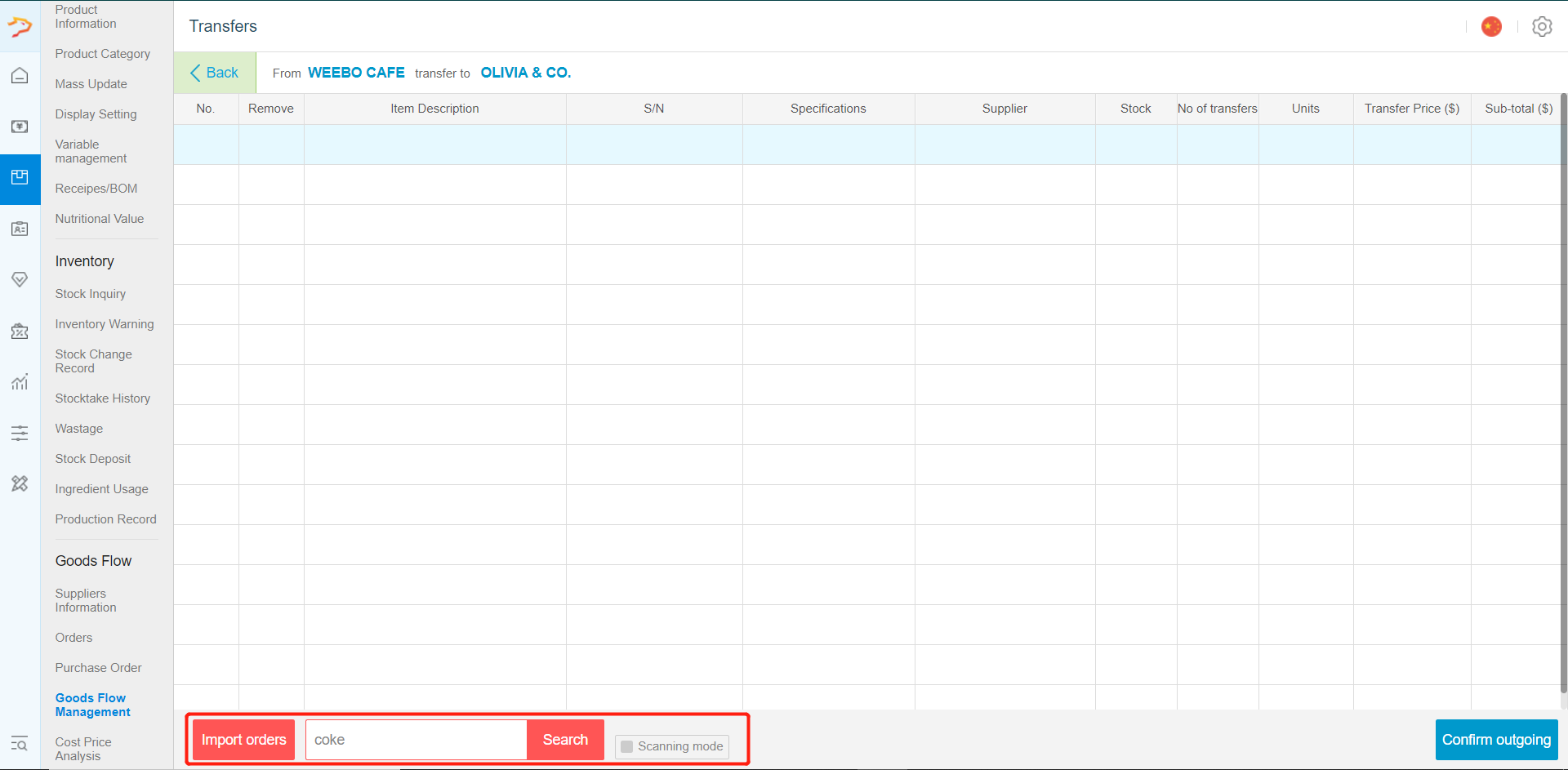Screen dimensions: 1568x770
Task: Click the orange app logo icon
Action: (20, 26)
